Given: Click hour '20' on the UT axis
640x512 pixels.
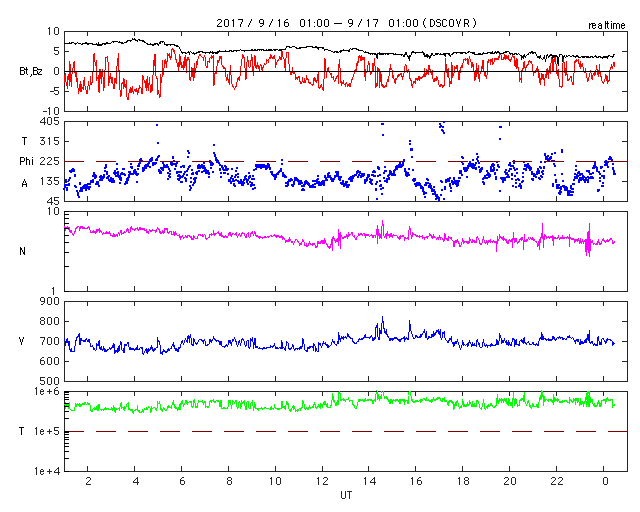Looking at the screenshot, I should (x=509, y=481).
